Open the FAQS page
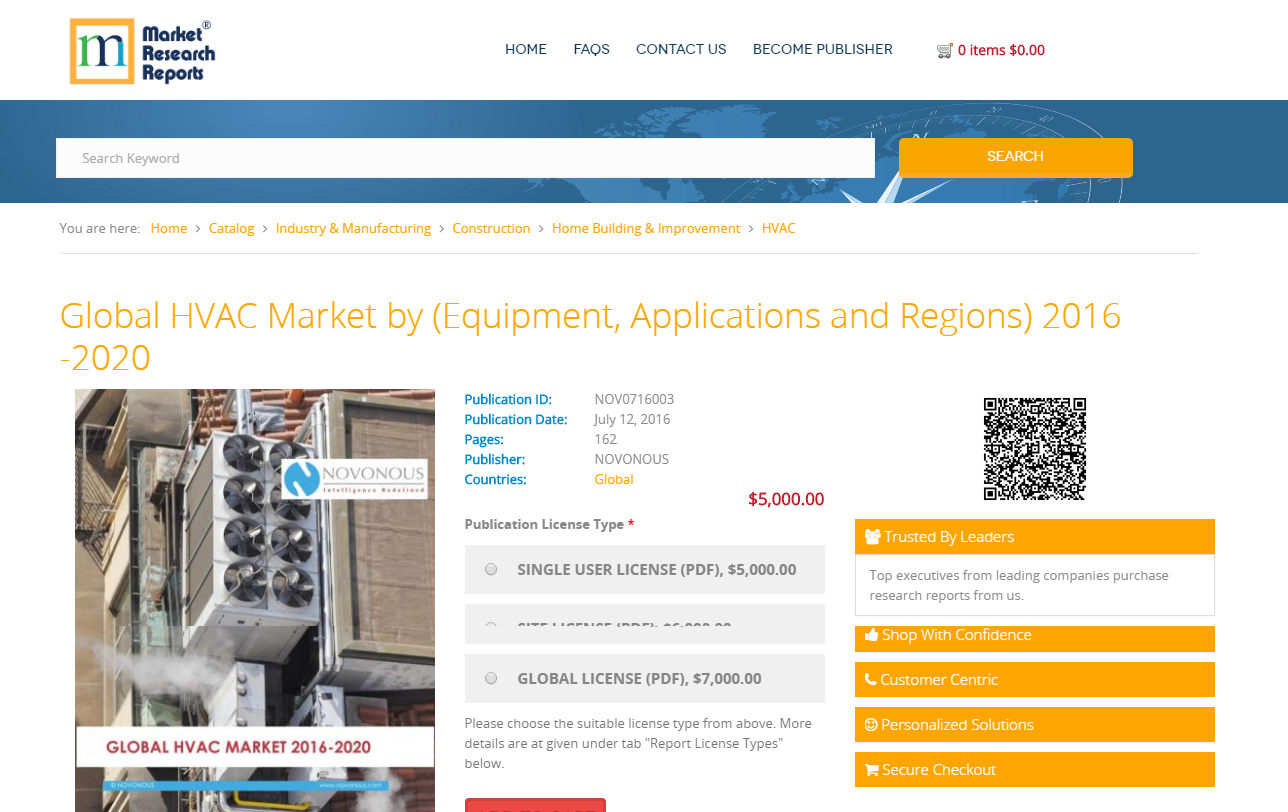Viewport: 1288px width, 812px height. (591, 49)
